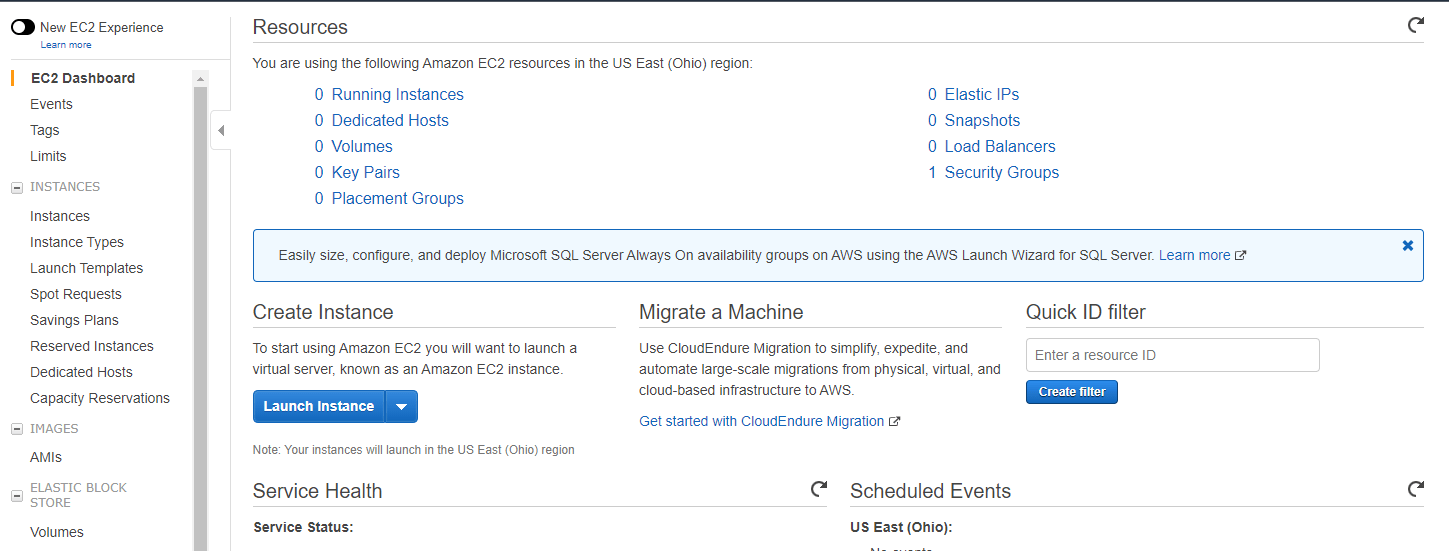Open the Dedicated Hosts resource link
Image resolution: width=1449 pixels, height=551 pixels.
(x=390, y=120)
